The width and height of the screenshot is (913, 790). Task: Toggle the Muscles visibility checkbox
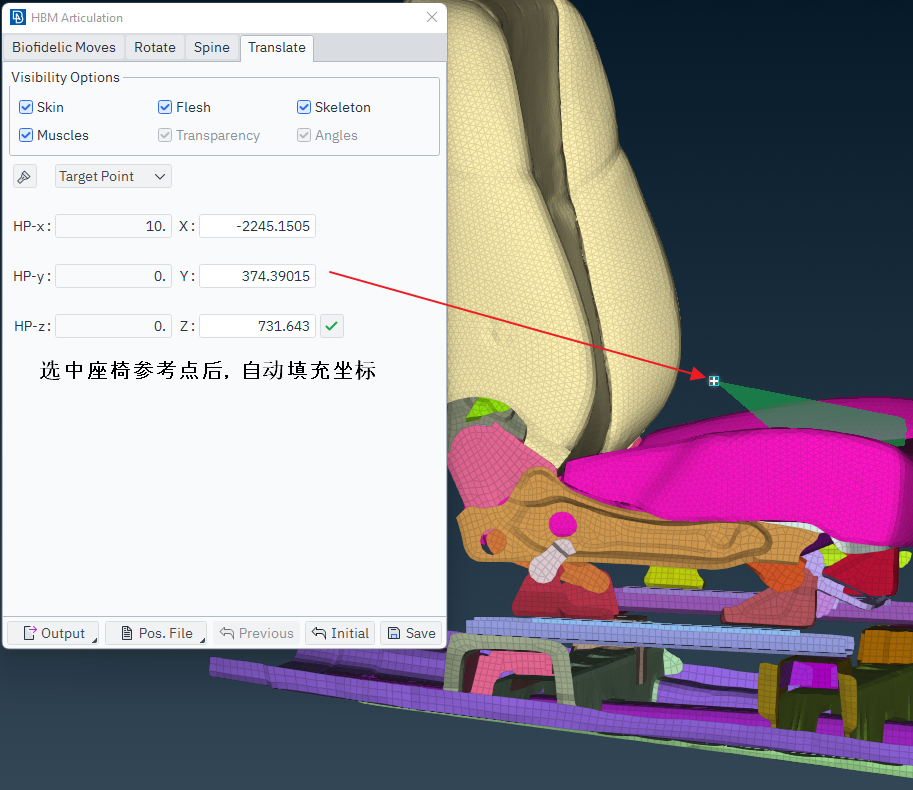click(26, 135)
